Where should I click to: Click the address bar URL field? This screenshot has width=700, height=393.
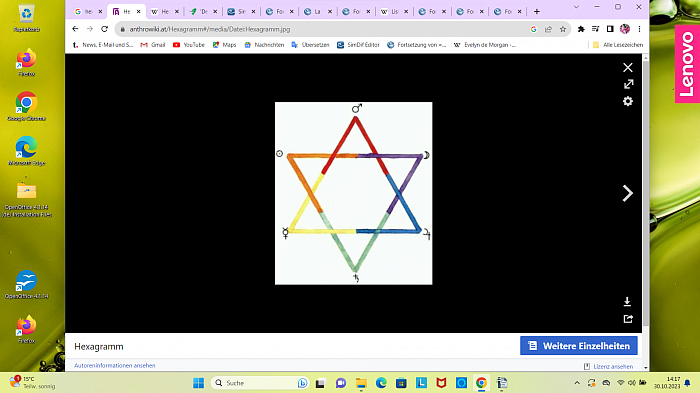tap(321, 29)
